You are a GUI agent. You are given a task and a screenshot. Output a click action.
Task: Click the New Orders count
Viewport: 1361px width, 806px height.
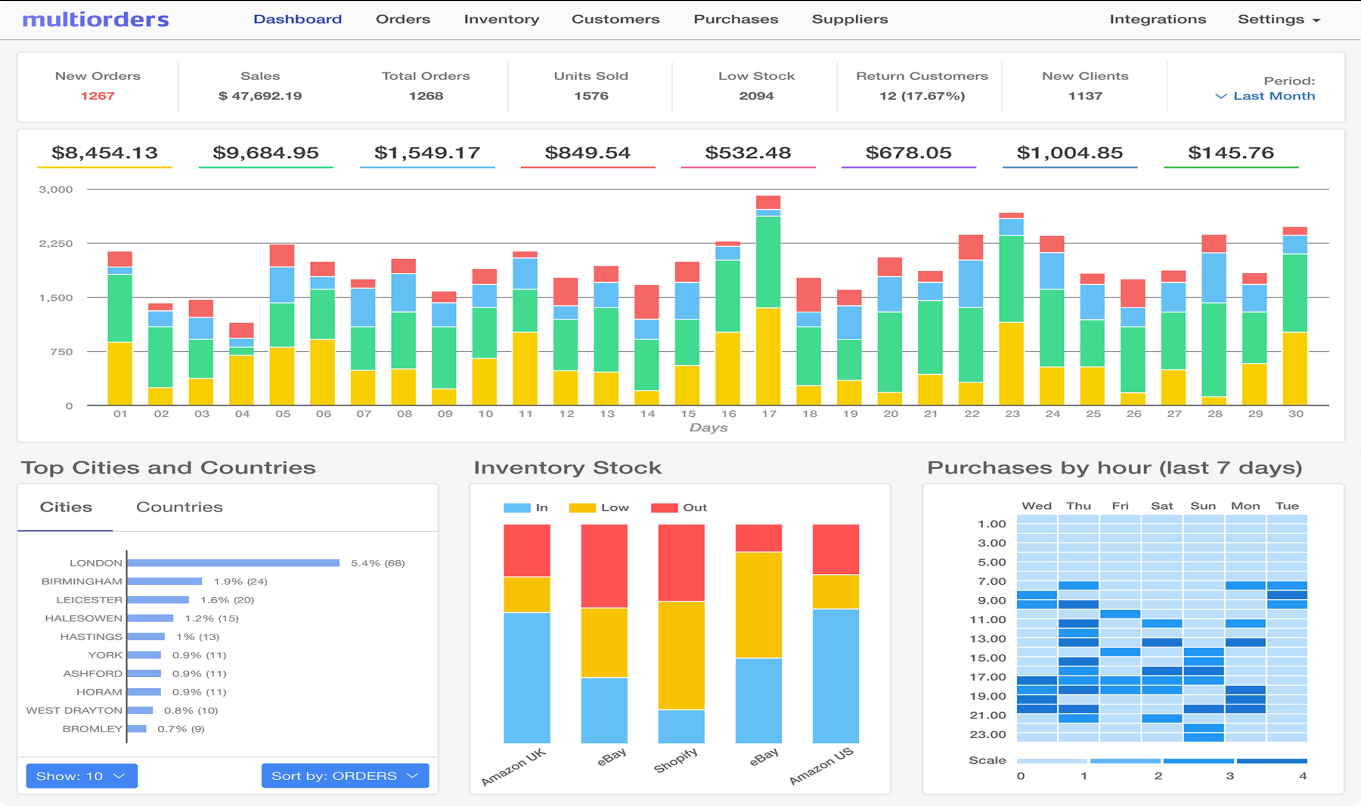click(x=98, y=96)
